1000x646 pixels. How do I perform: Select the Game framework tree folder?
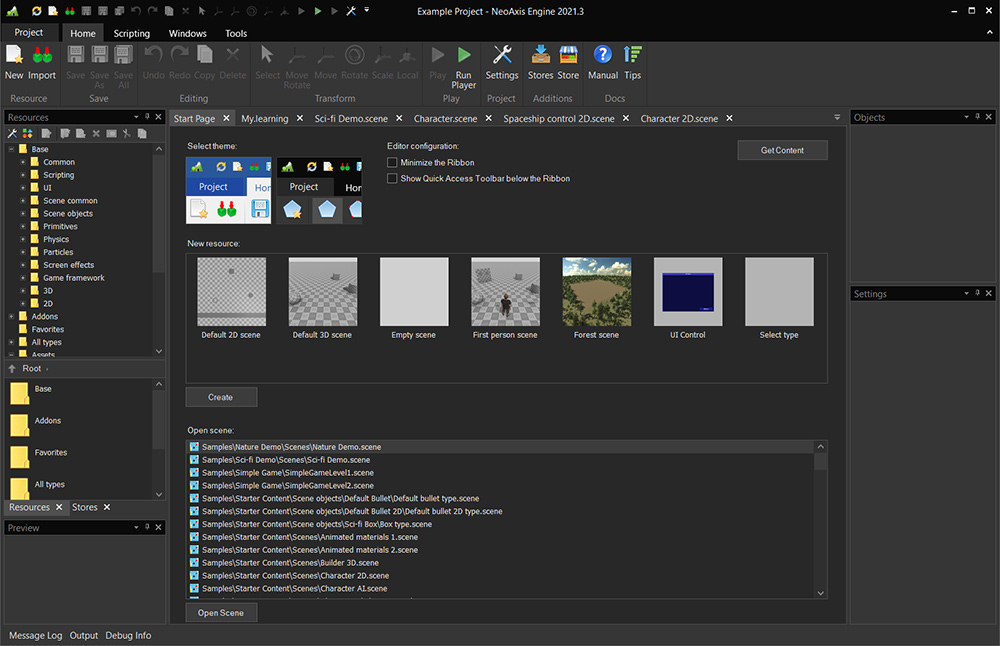73,278
